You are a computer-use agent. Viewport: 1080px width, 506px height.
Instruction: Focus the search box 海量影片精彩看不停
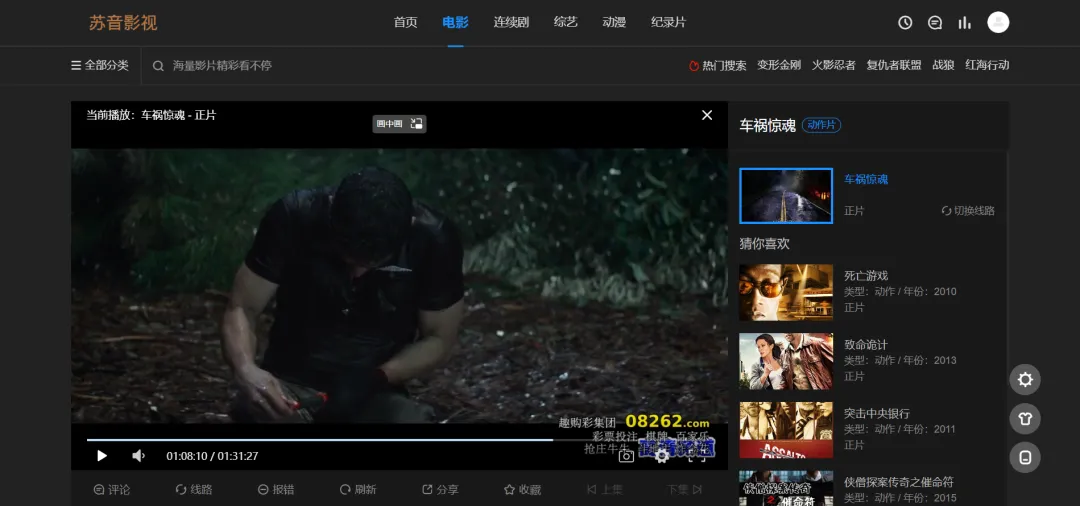pos(222,65)
